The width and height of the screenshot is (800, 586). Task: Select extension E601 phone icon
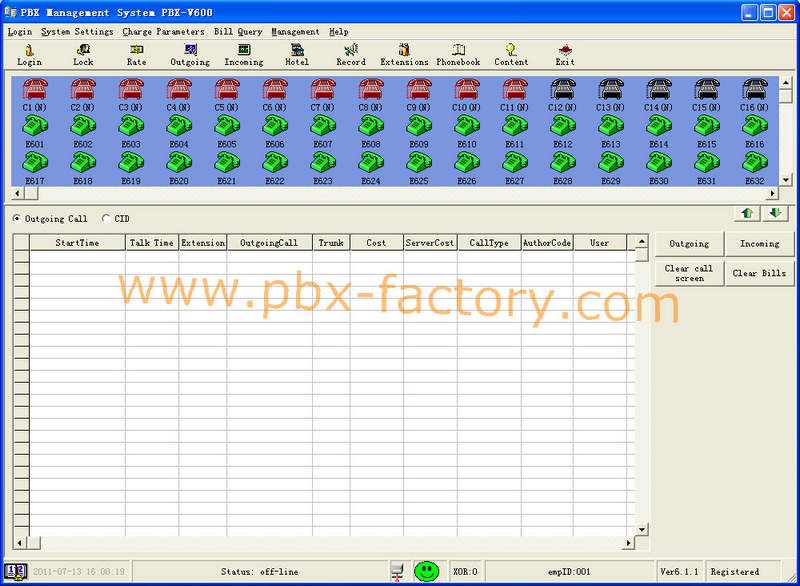coord(35,125)
